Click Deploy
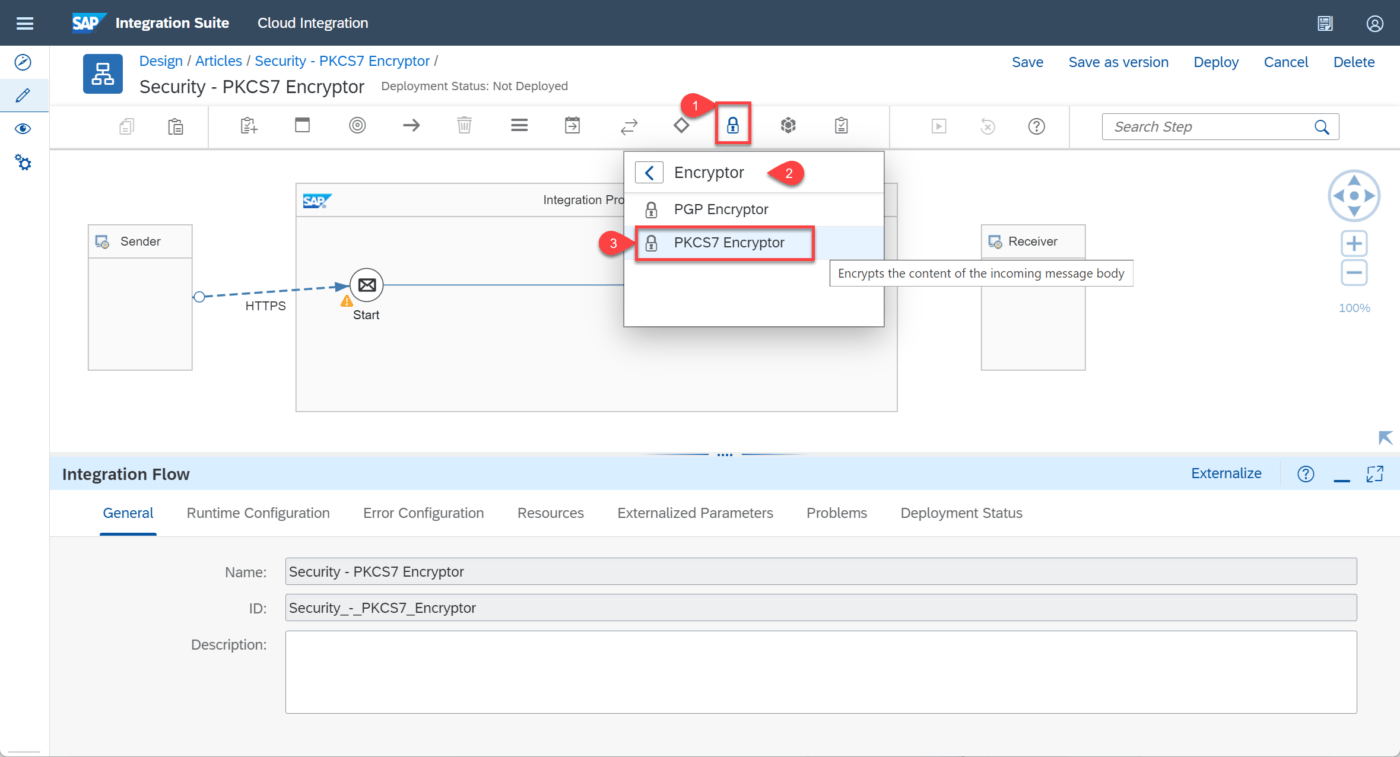 tap(1216, 62)
